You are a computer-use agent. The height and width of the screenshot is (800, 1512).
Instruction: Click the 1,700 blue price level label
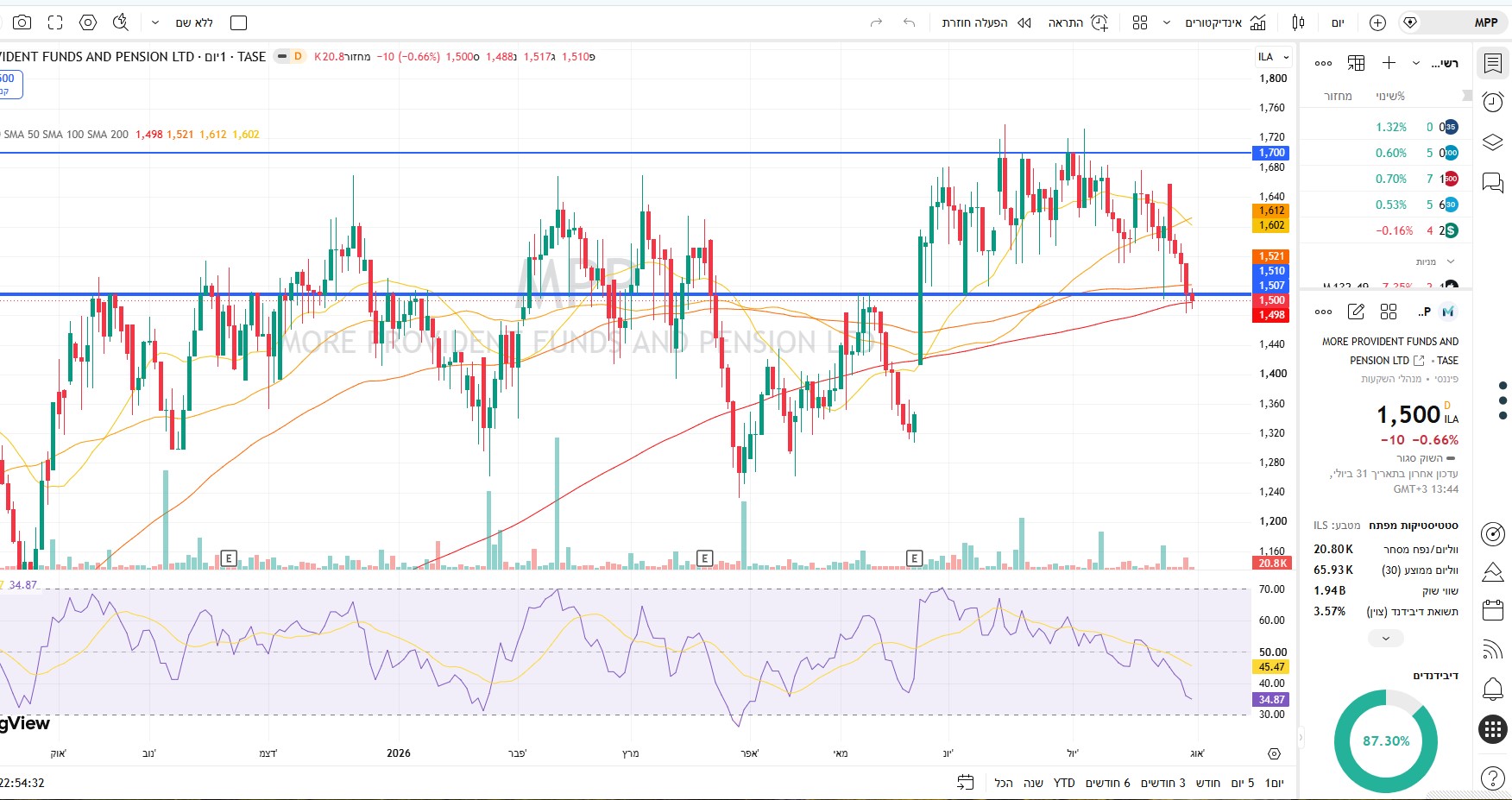click(1271, 153)
